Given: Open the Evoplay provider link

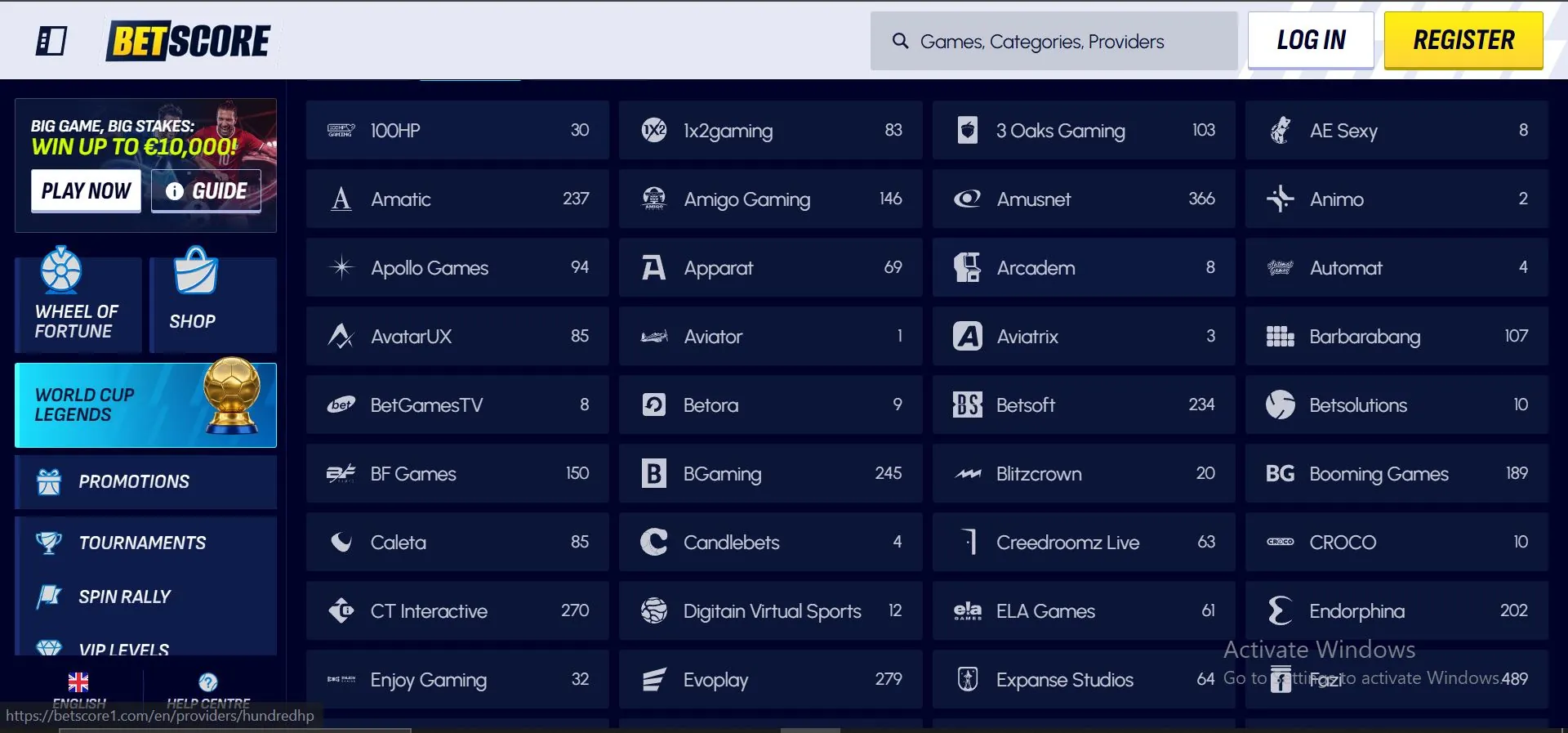Looking at the screenshot, I should point(770,679).
